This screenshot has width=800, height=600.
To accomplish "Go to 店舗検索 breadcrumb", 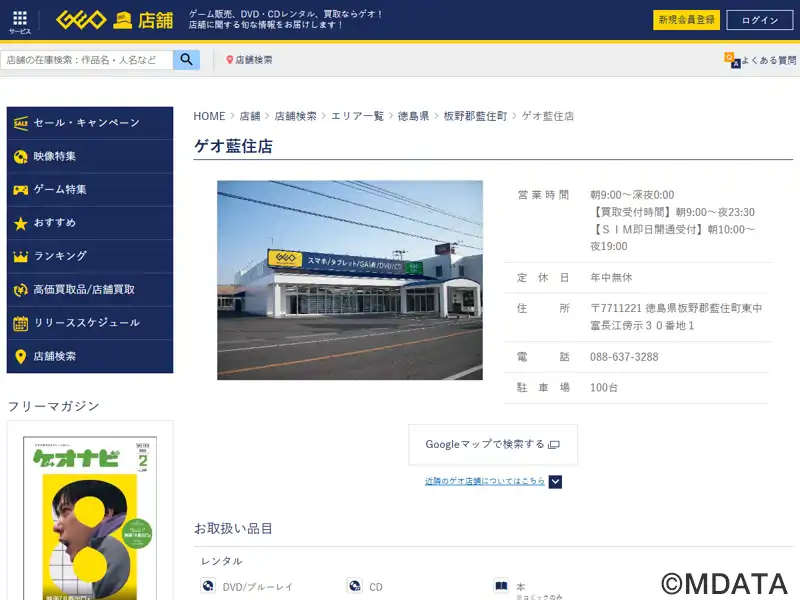I will pos(295,116).
